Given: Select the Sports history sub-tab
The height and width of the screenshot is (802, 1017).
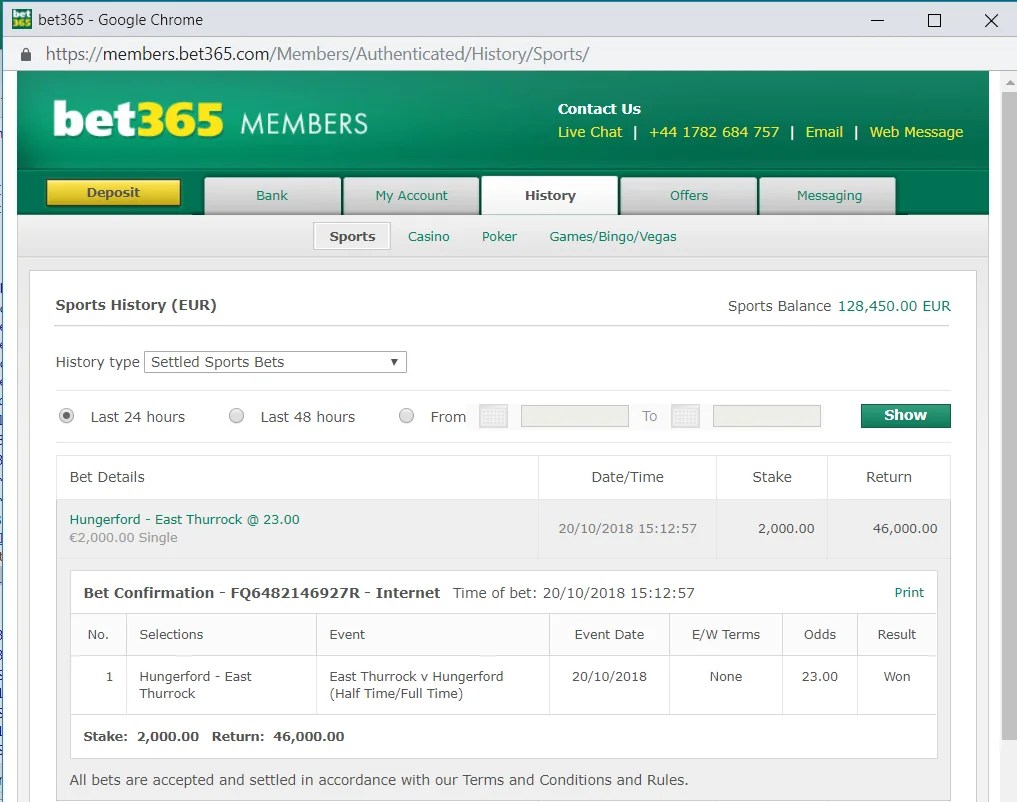Looking at the screenshot, I should 352,236.
